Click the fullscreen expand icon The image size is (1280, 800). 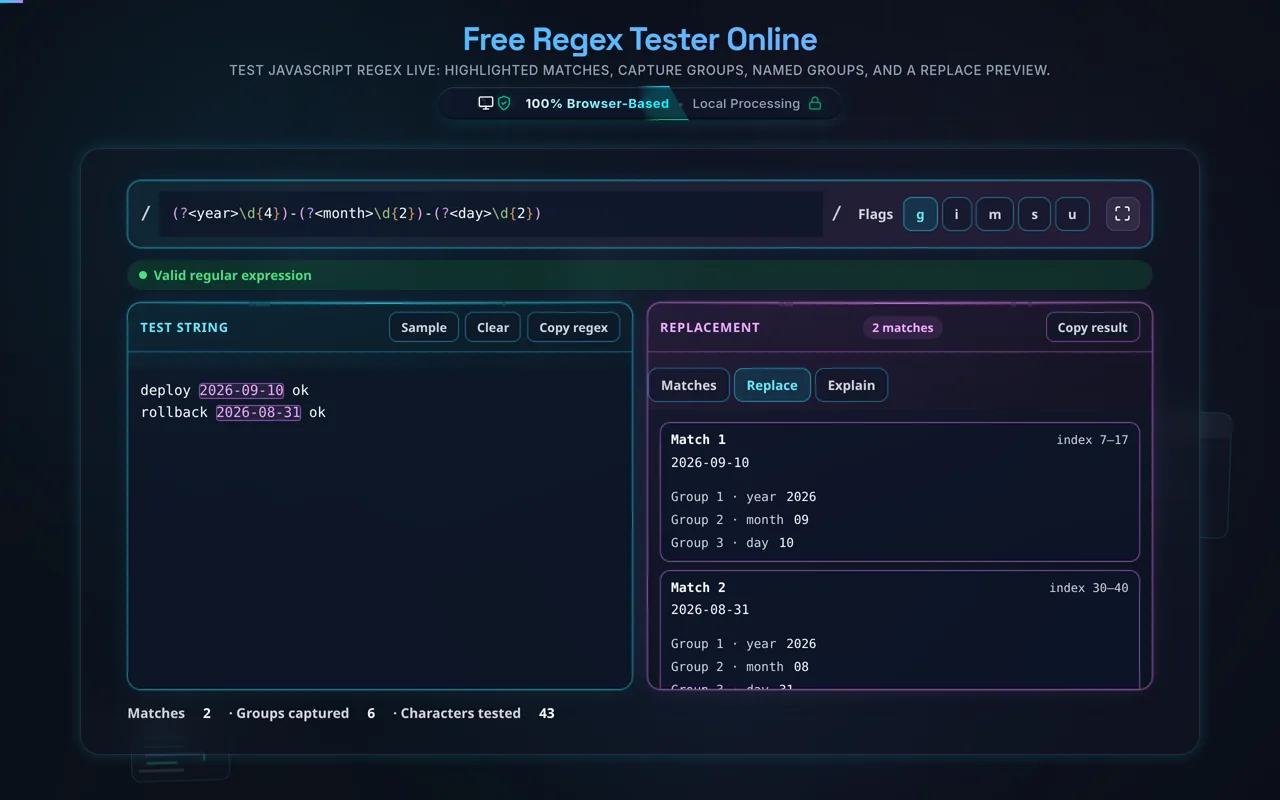click(x=1122, y=214)
